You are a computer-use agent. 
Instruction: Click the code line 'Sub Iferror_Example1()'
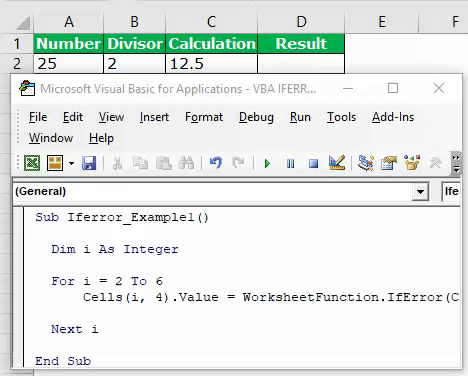[122, 217]
